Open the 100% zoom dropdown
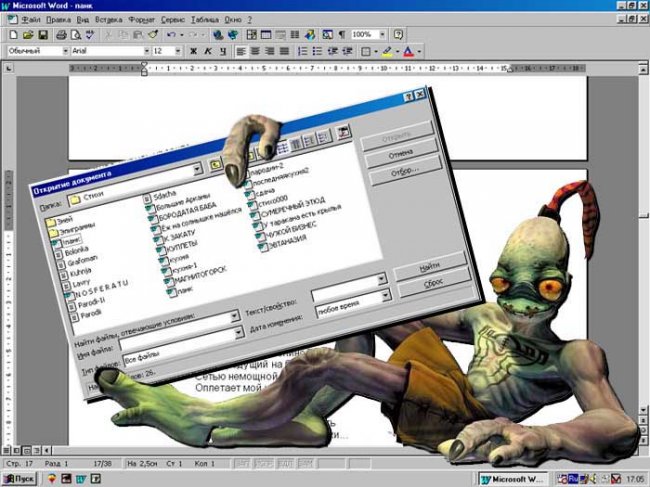The width and height of the screenshot is (650, 487). (x=382, y=35)
